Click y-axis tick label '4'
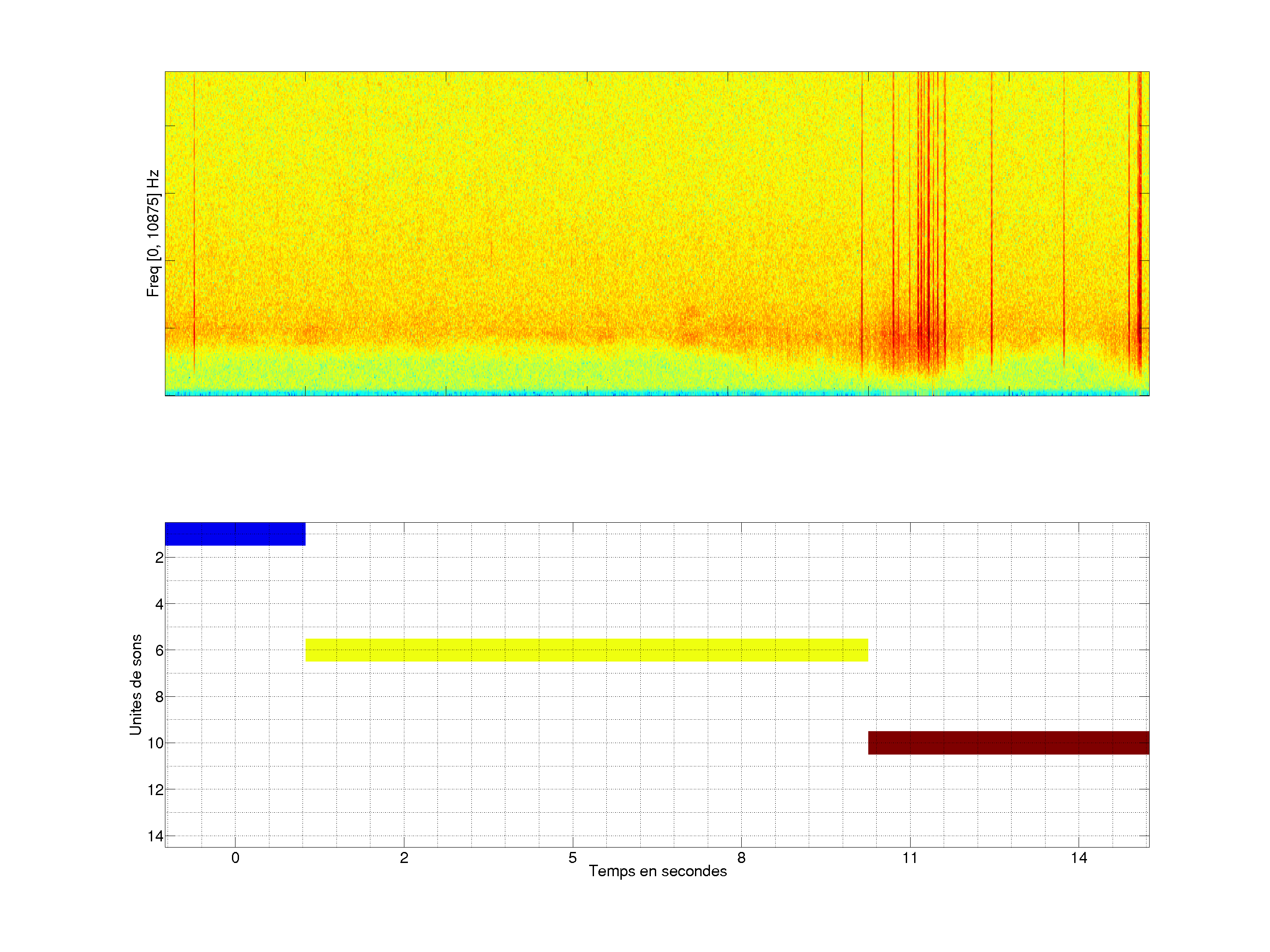This screenshot has height=952, width=1270. coord(159,604)
